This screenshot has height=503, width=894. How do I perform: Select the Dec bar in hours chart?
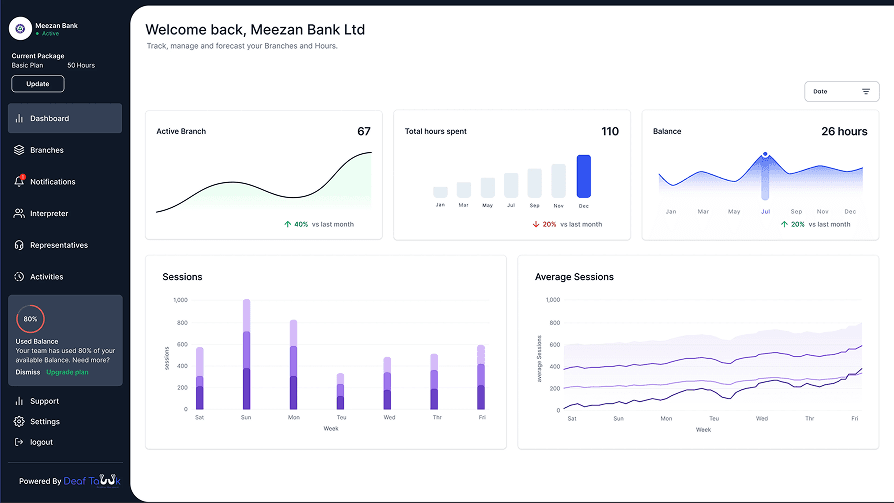(x=584, y=176)
